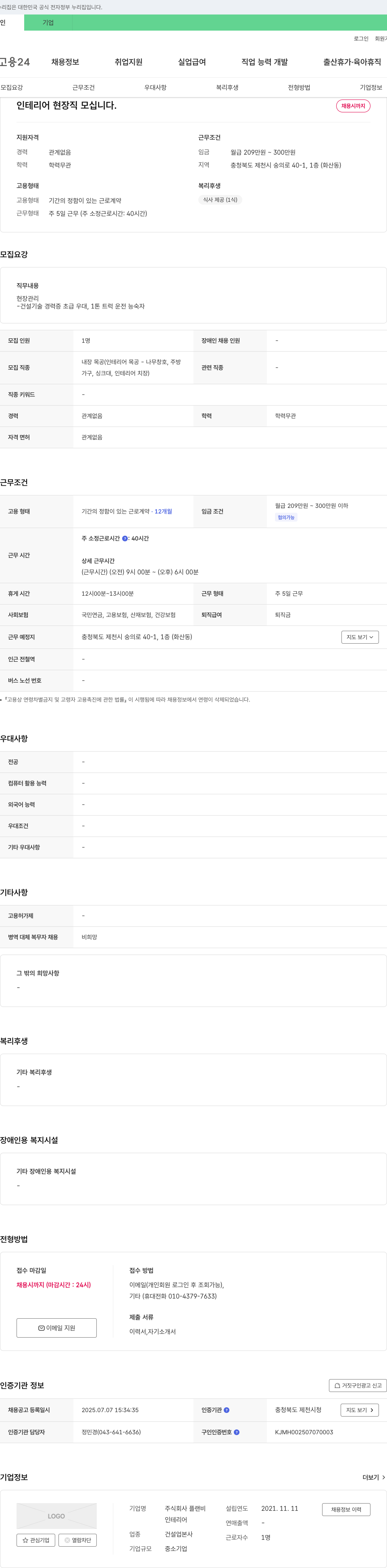The image size is (387, 1568).
Task: Click the 2025.07.07 15:34:35 registration date
Action: coord(110,1410)
